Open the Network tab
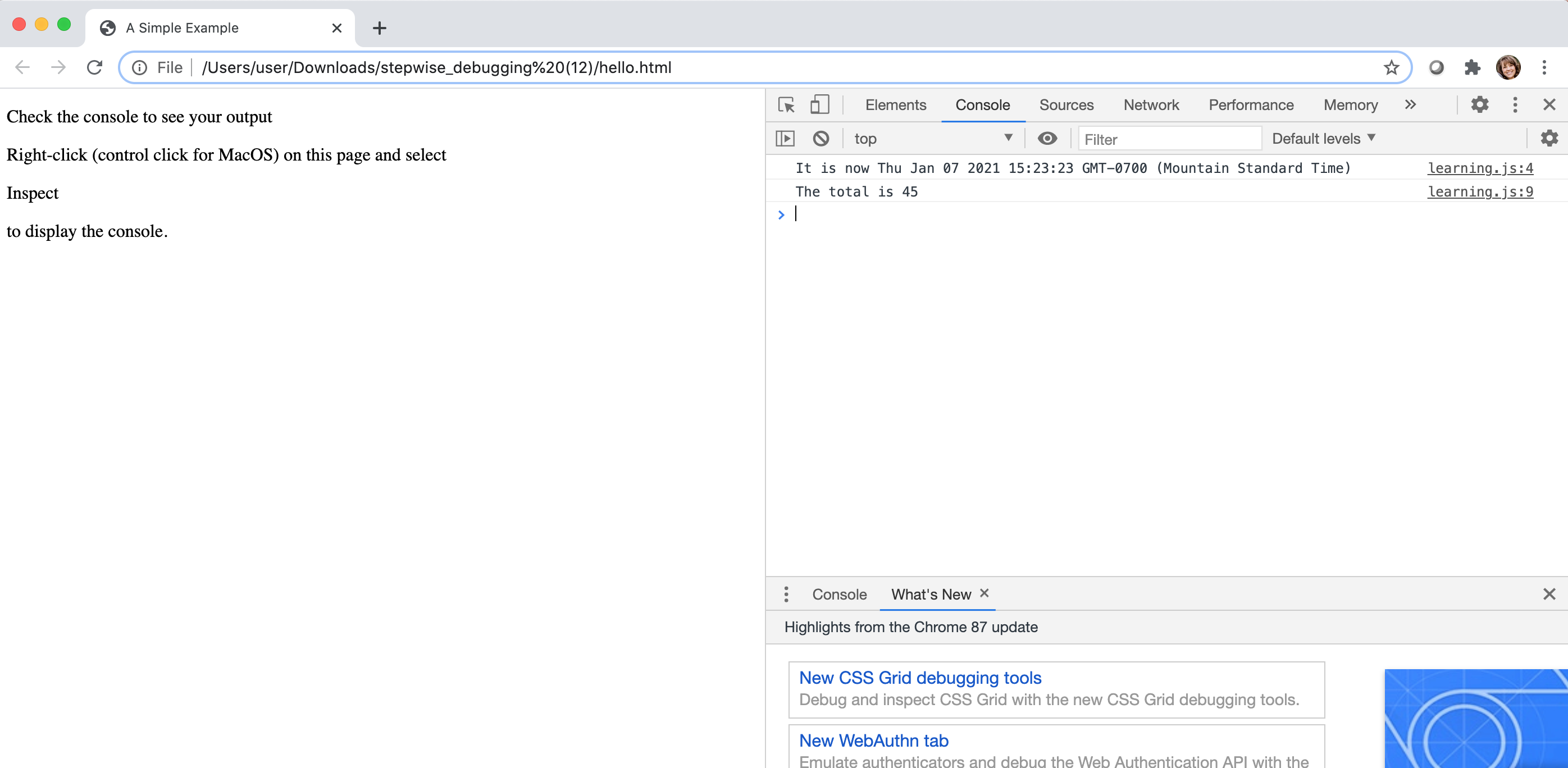1568x768 pixels. click(1150, 106)
